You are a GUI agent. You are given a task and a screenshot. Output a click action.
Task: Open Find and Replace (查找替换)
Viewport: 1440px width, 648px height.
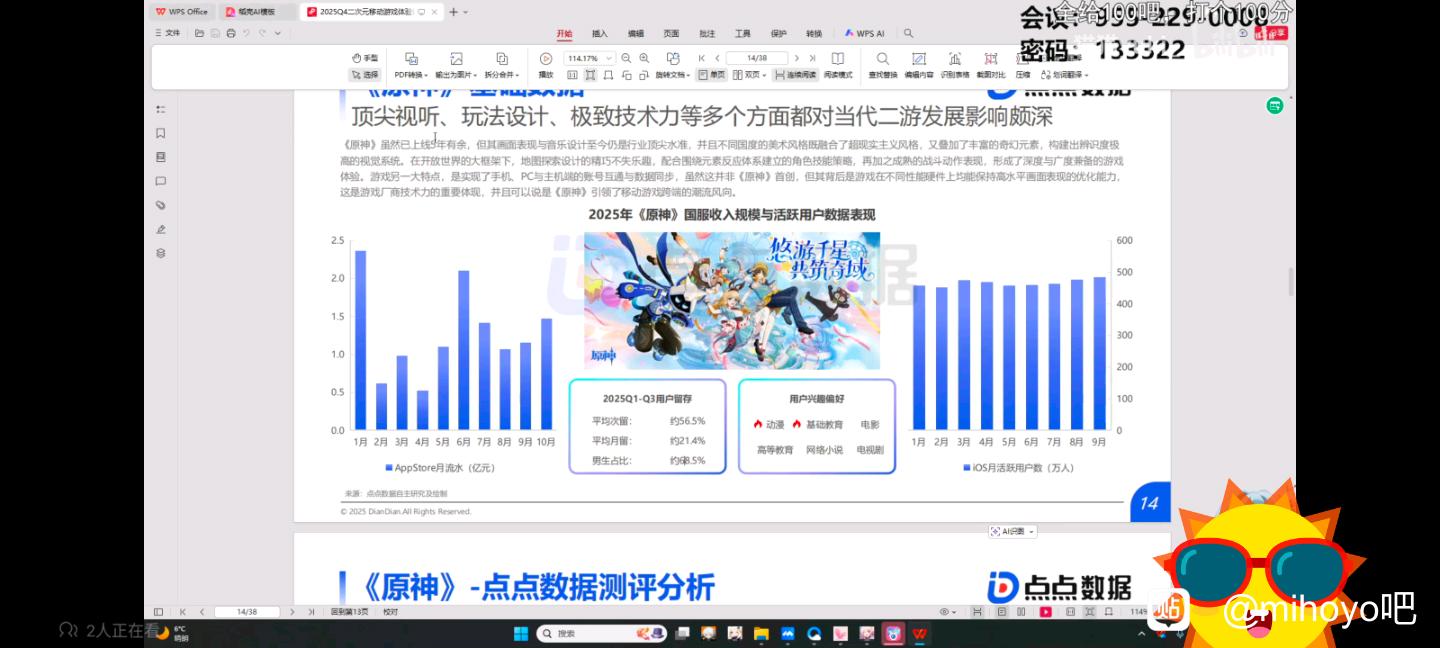882,64
